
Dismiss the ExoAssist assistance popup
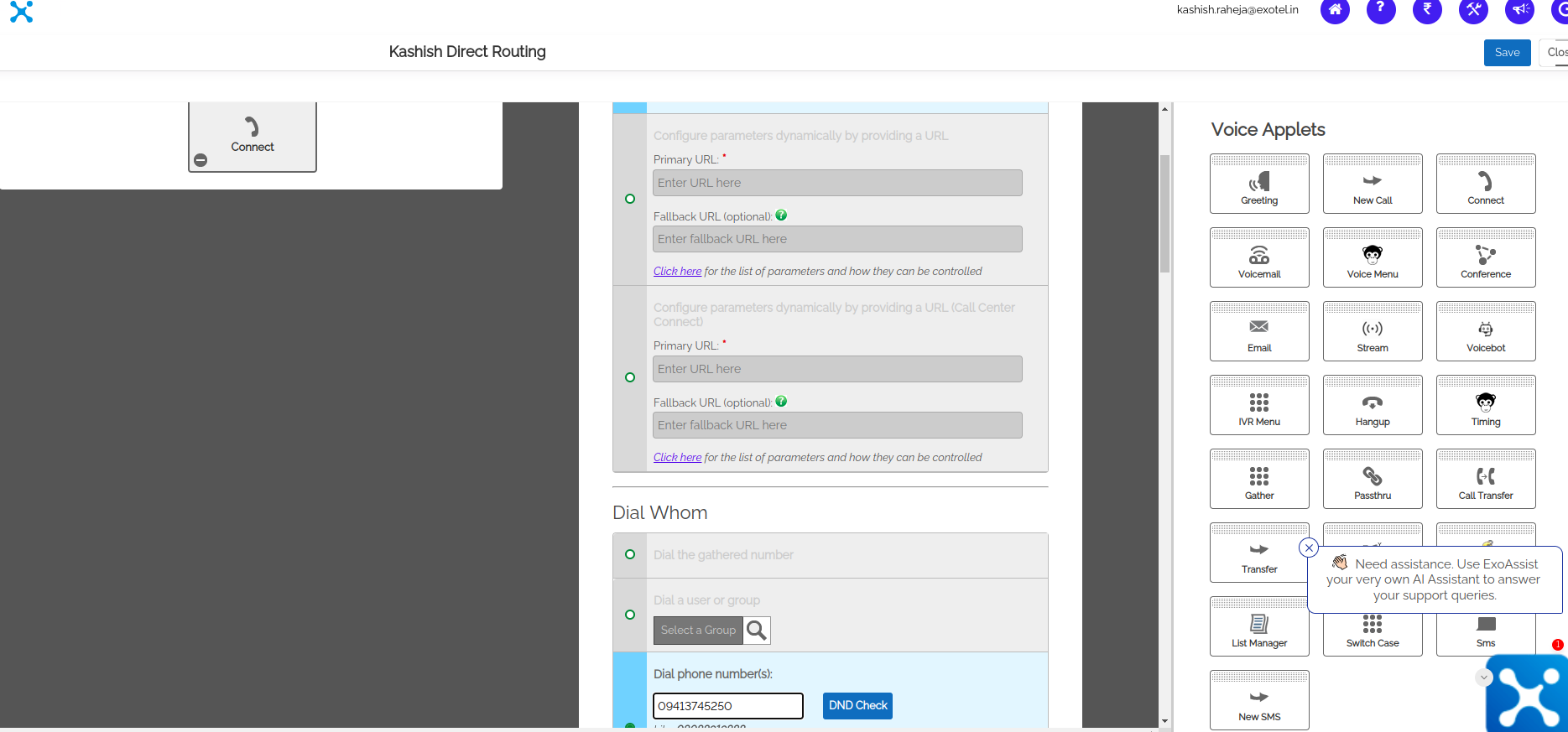pyautogui.click(x=1309, y=548)
